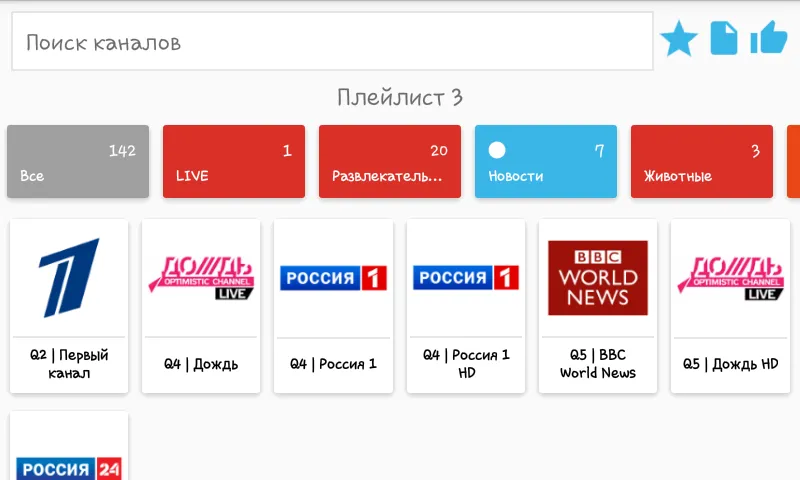The width and height of the screenshot is (800, 480).
Task: Select the LIVE category tile
Action: point(234,161)
